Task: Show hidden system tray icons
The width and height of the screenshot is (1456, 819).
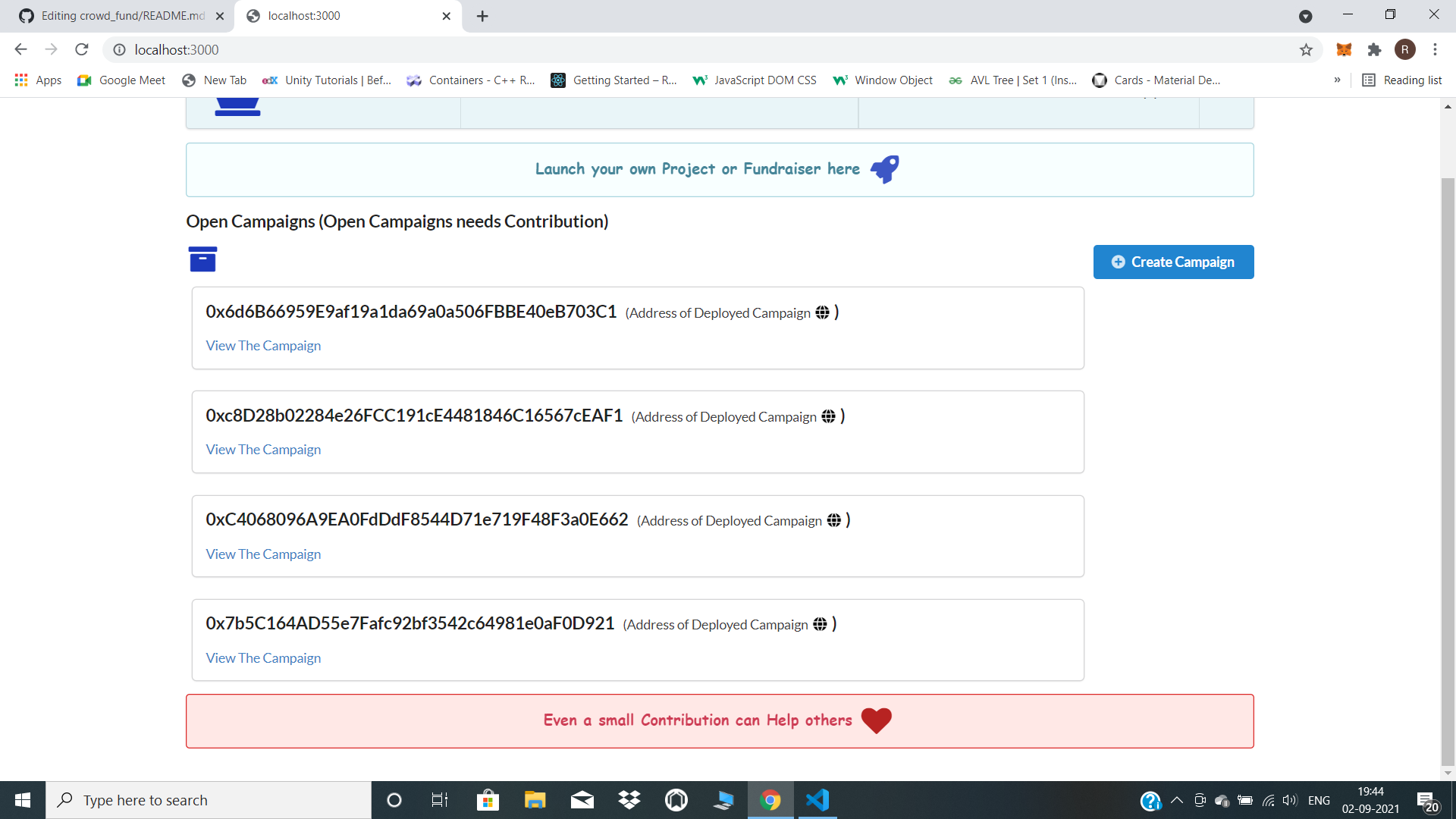Action: click(1177, 800)
